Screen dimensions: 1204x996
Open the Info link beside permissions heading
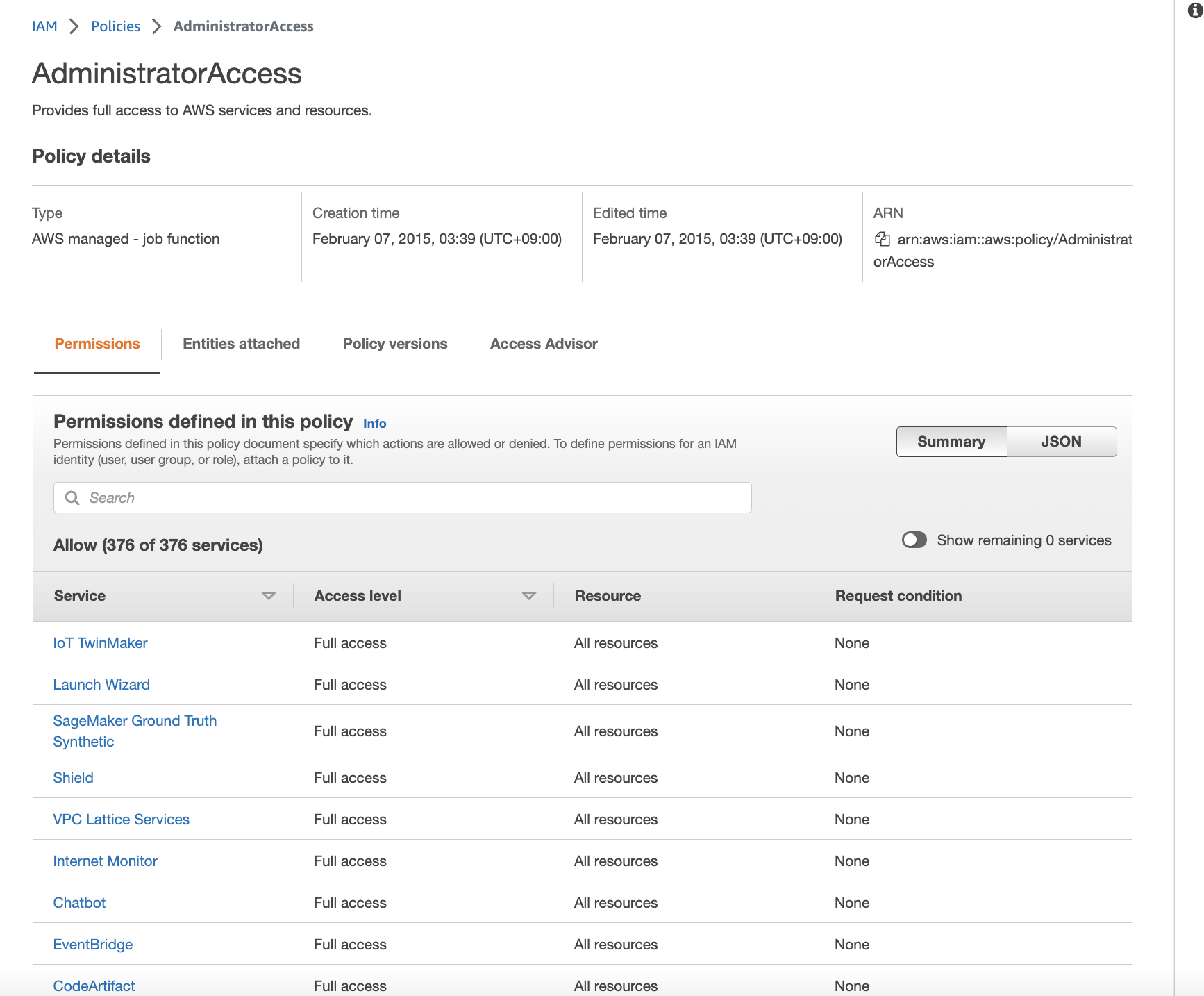374,424
